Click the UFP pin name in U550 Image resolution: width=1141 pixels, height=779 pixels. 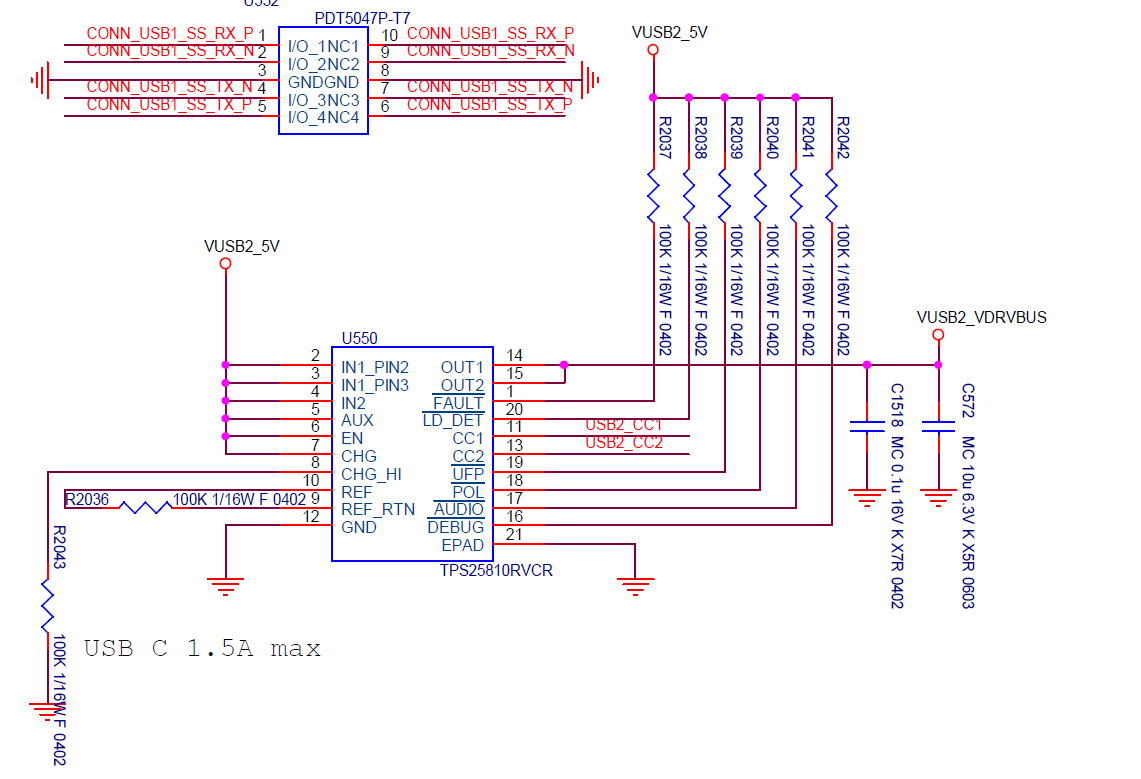pos(468,474)
